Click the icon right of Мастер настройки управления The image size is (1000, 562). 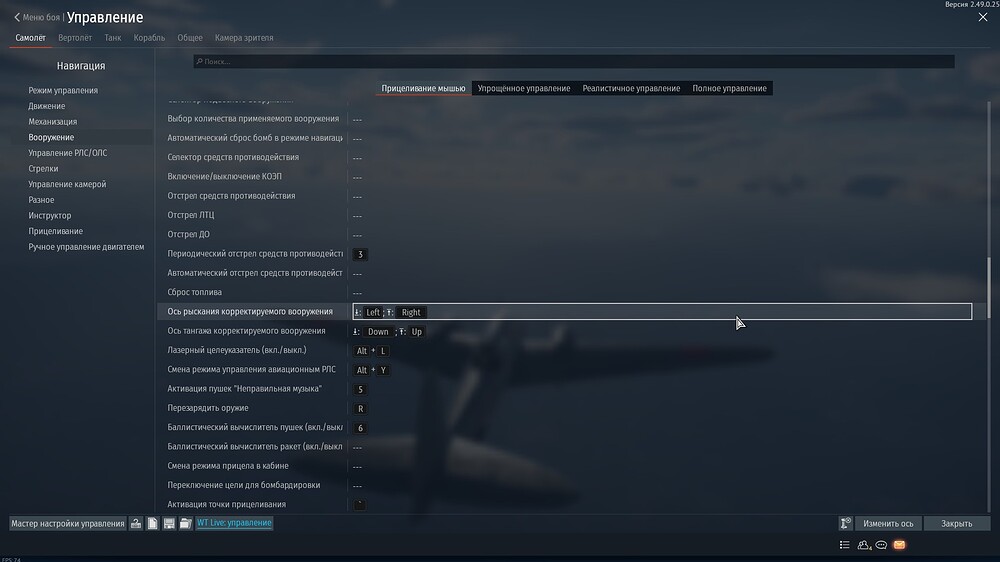click(136, 523)
